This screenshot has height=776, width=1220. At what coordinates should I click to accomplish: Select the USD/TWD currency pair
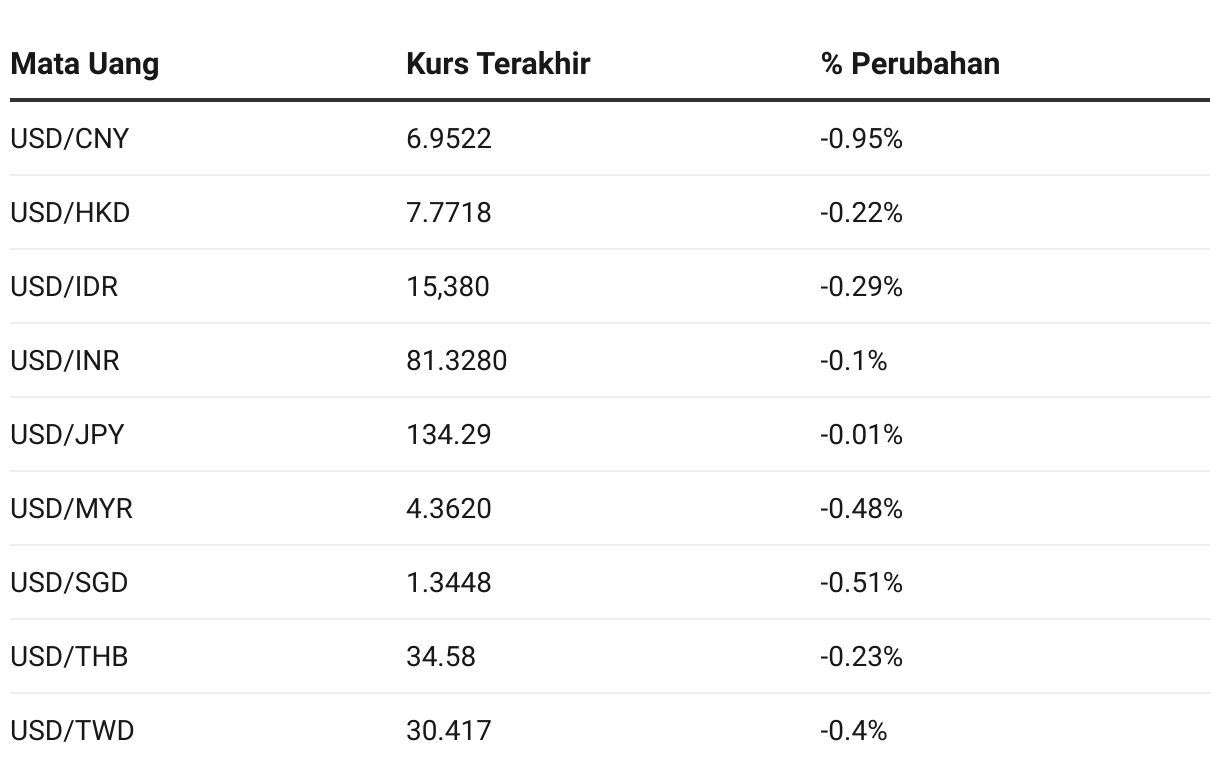72,730
